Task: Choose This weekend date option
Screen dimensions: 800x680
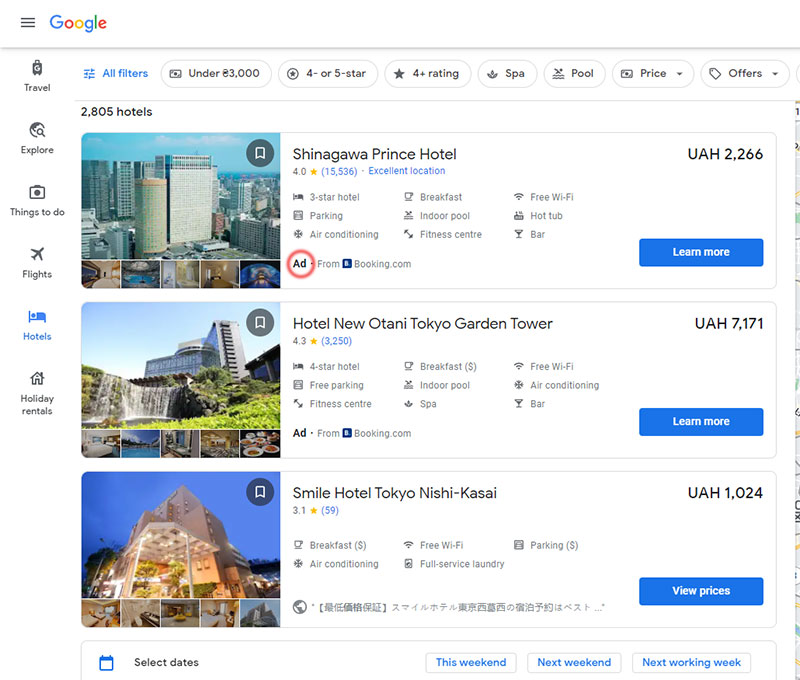Action: [471, 662]
